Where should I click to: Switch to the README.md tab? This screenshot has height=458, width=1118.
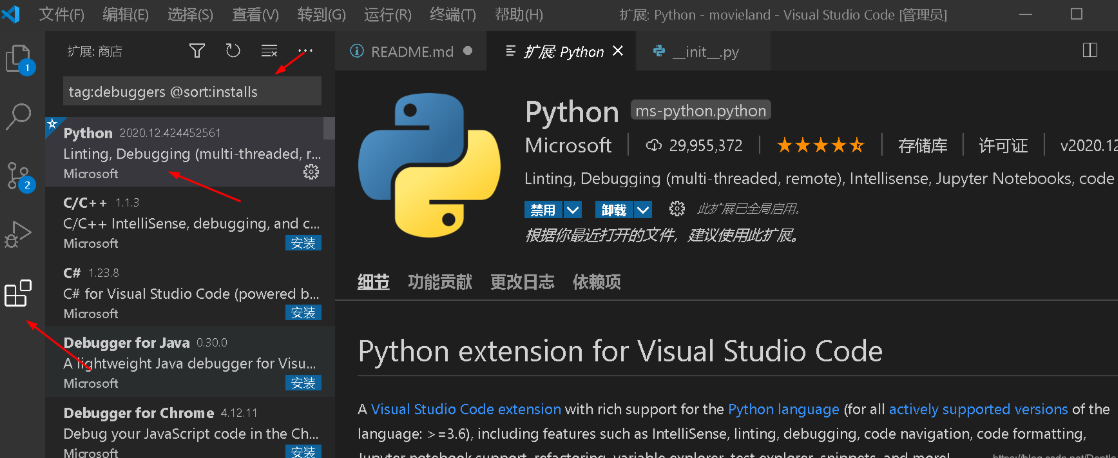tap(411, 51)
